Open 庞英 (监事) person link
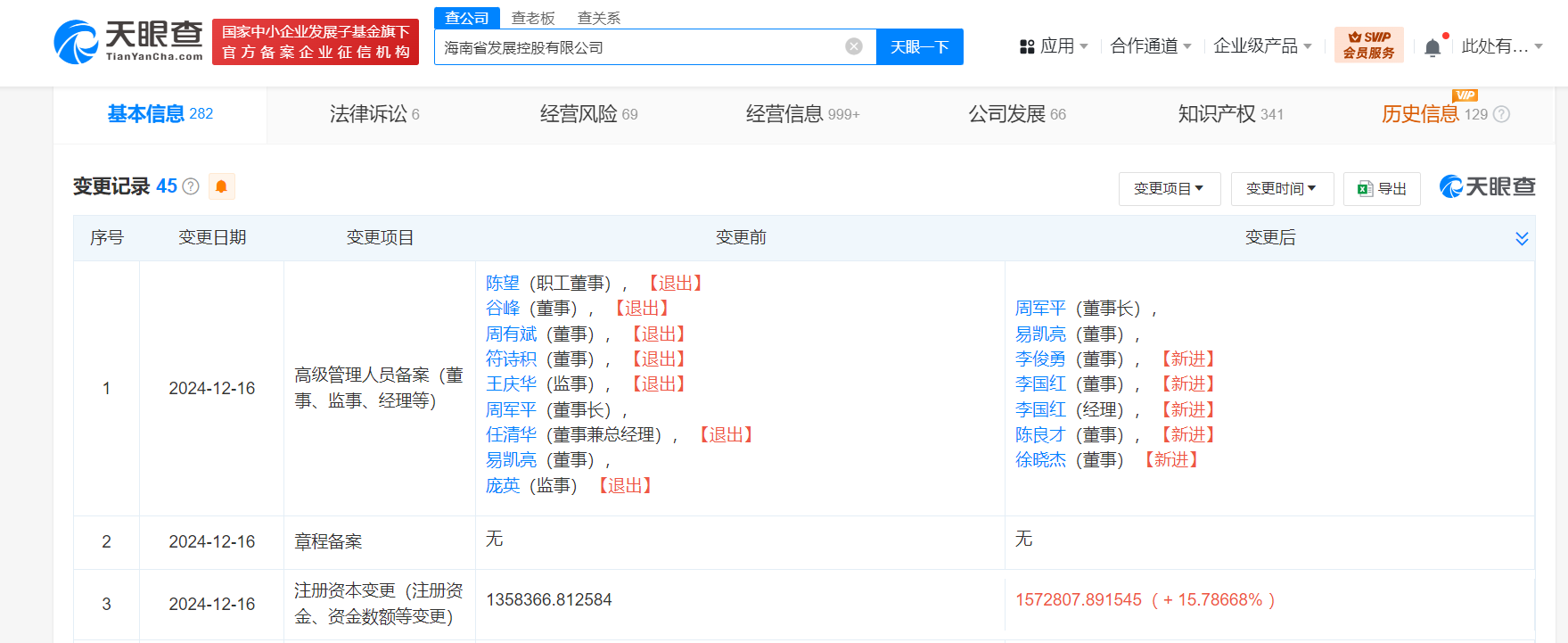Screen dimensions: 1568x643 pos(503,485)
